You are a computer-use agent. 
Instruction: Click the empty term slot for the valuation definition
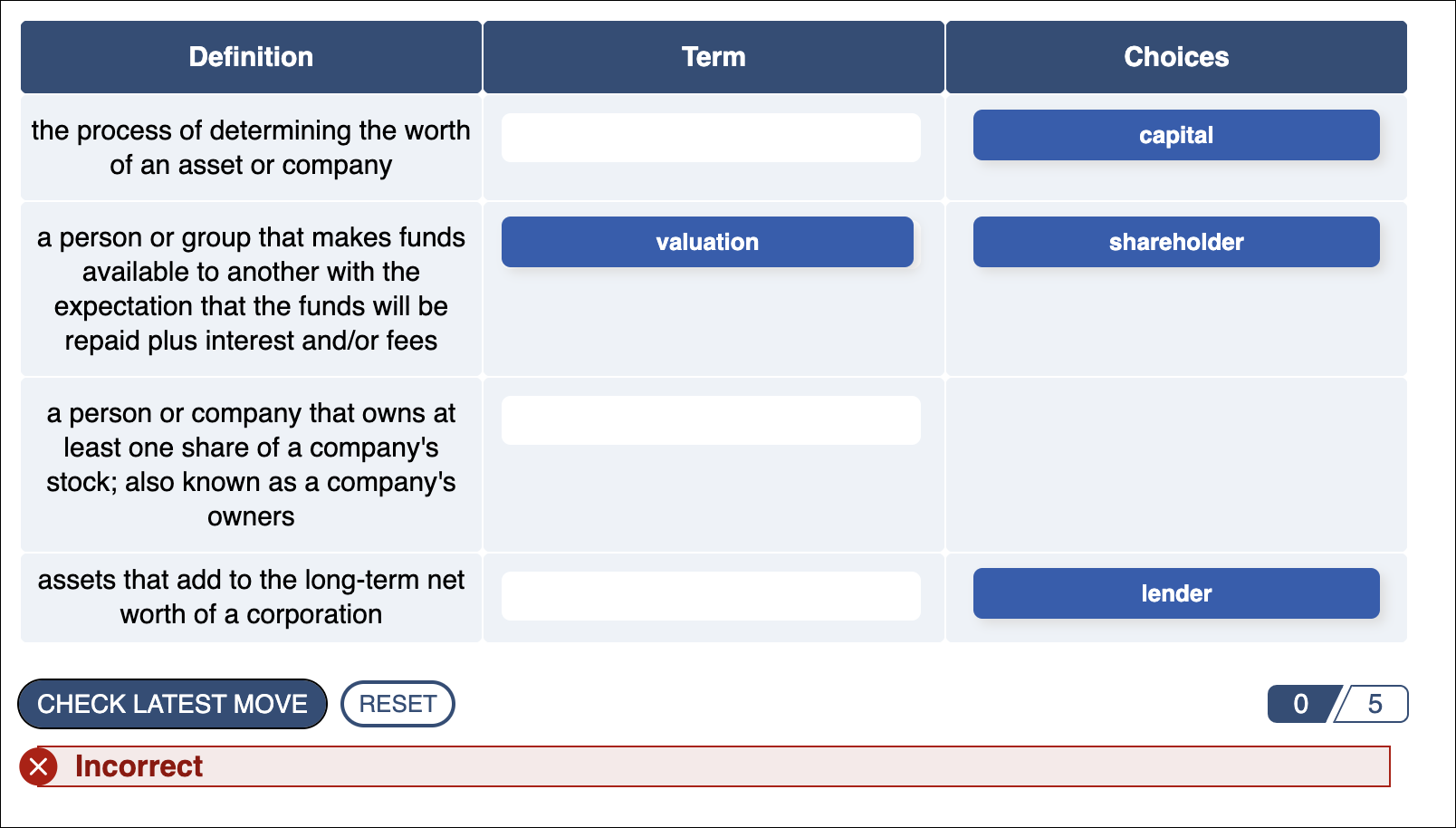click(x=711, y=137)
